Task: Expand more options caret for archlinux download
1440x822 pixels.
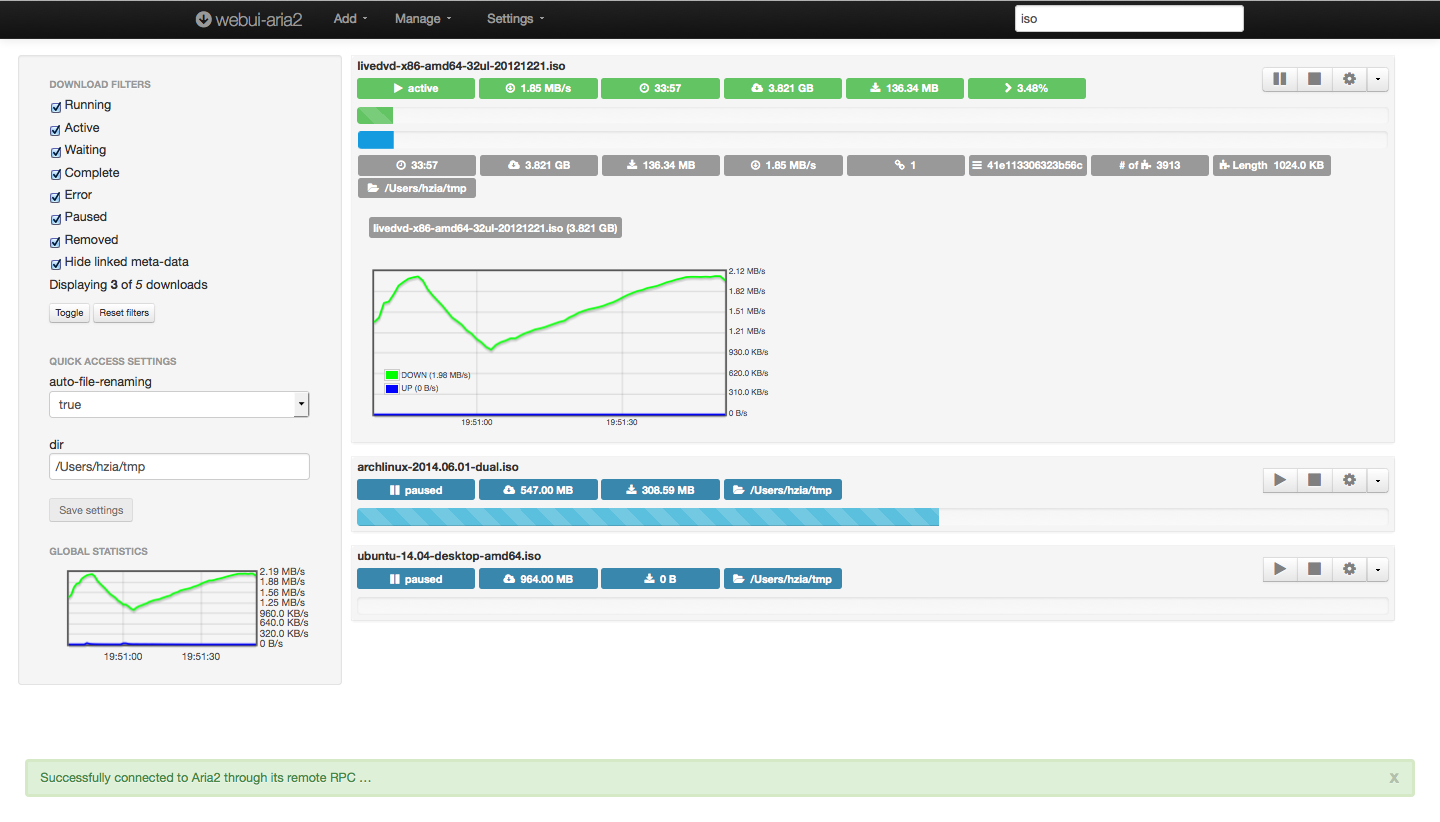Action: (x=1378, y=481)
